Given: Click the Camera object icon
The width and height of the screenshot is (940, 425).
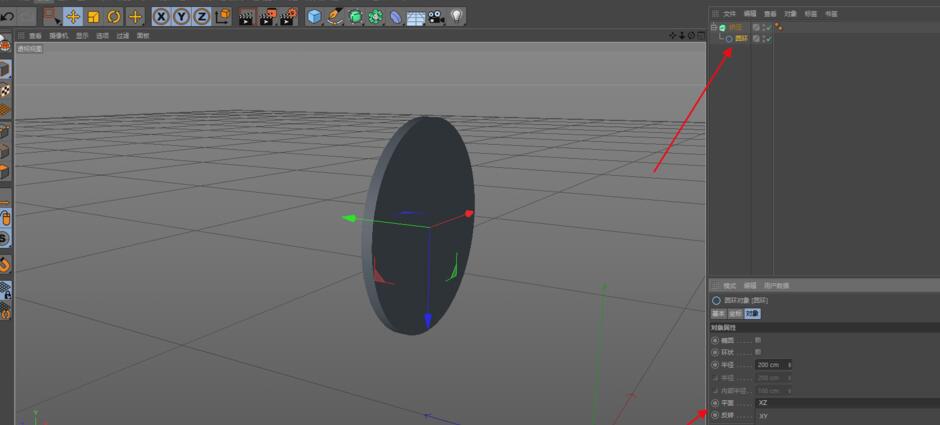Looking at the screenshot, I should 436,16.
